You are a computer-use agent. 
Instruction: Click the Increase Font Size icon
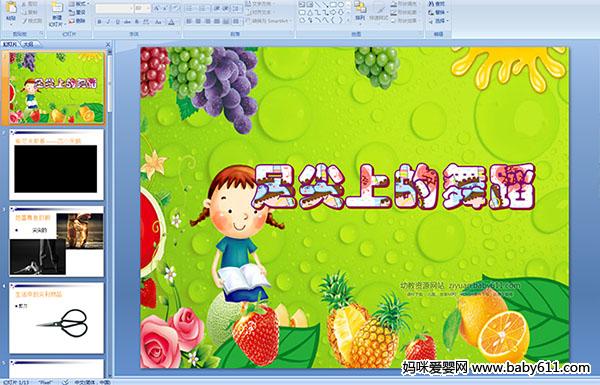tap(157, 8)
